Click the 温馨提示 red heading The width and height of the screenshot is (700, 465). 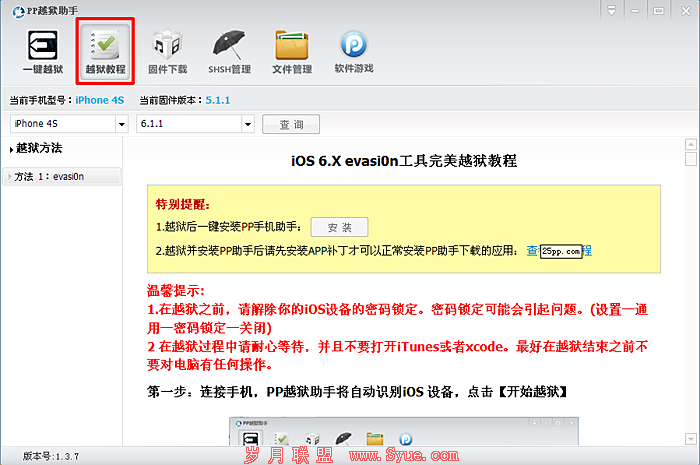pos(175,291)
